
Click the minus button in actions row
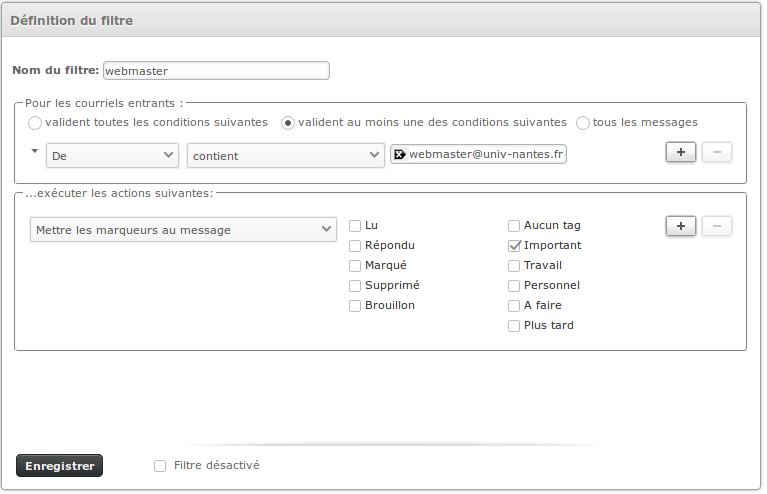pyautogui.click(x=716, y=226)
